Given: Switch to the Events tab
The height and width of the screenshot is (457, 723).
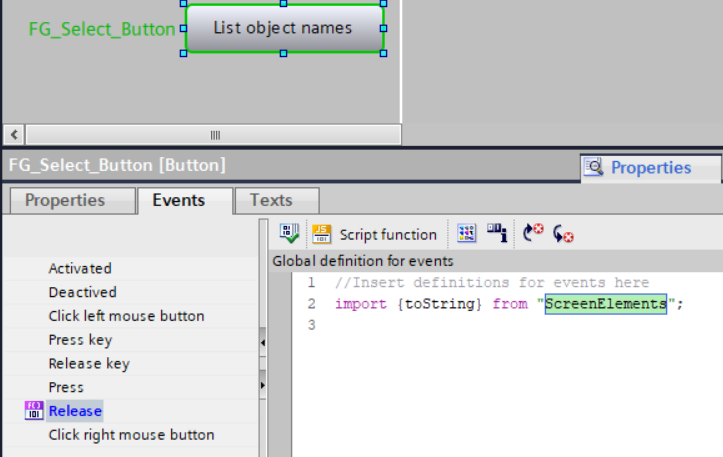Looking at the screenshot, I should tap(184, 201).
